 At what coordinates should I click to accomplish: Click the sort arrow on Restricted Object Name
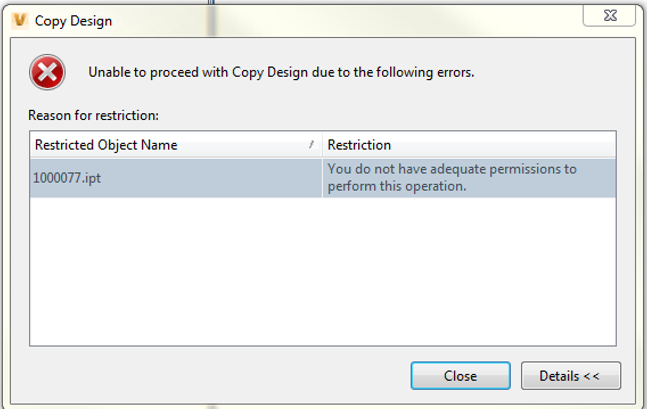(313, 145)
